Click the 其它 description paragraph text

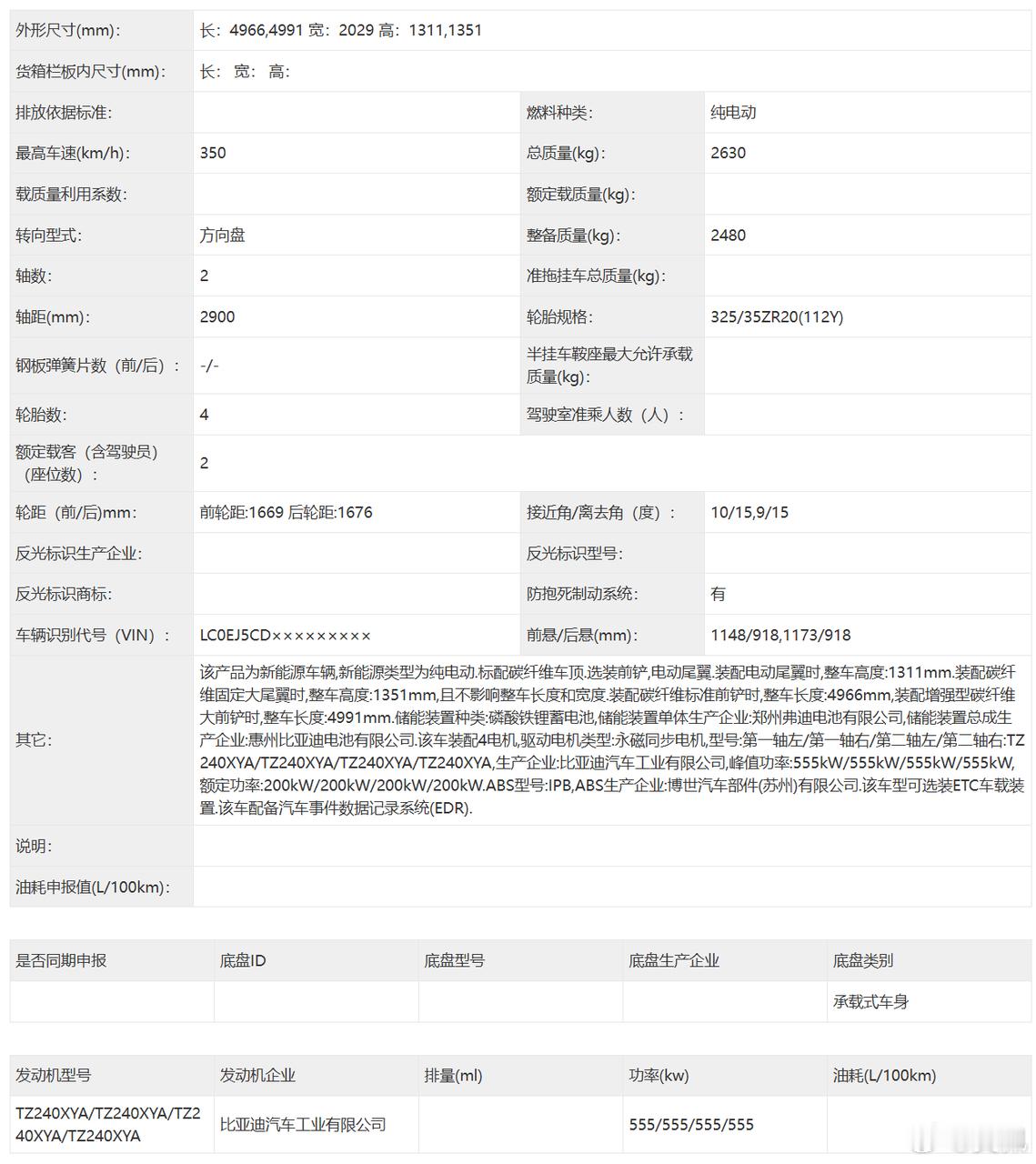coord(612,740)
